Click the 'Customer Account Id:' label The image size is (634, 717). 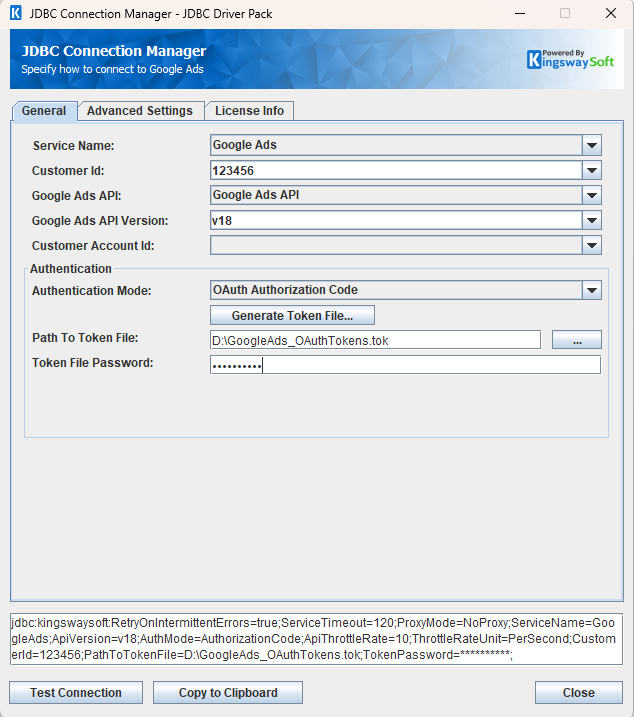click(93, 246)
